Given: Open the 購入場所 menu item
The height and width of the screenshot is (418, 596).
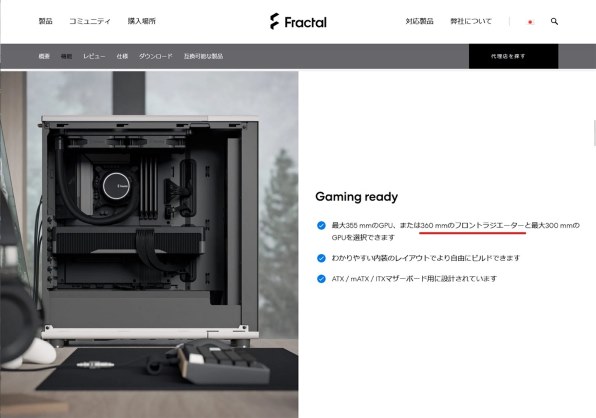Looking at the screenshot, I should (141, 21).
